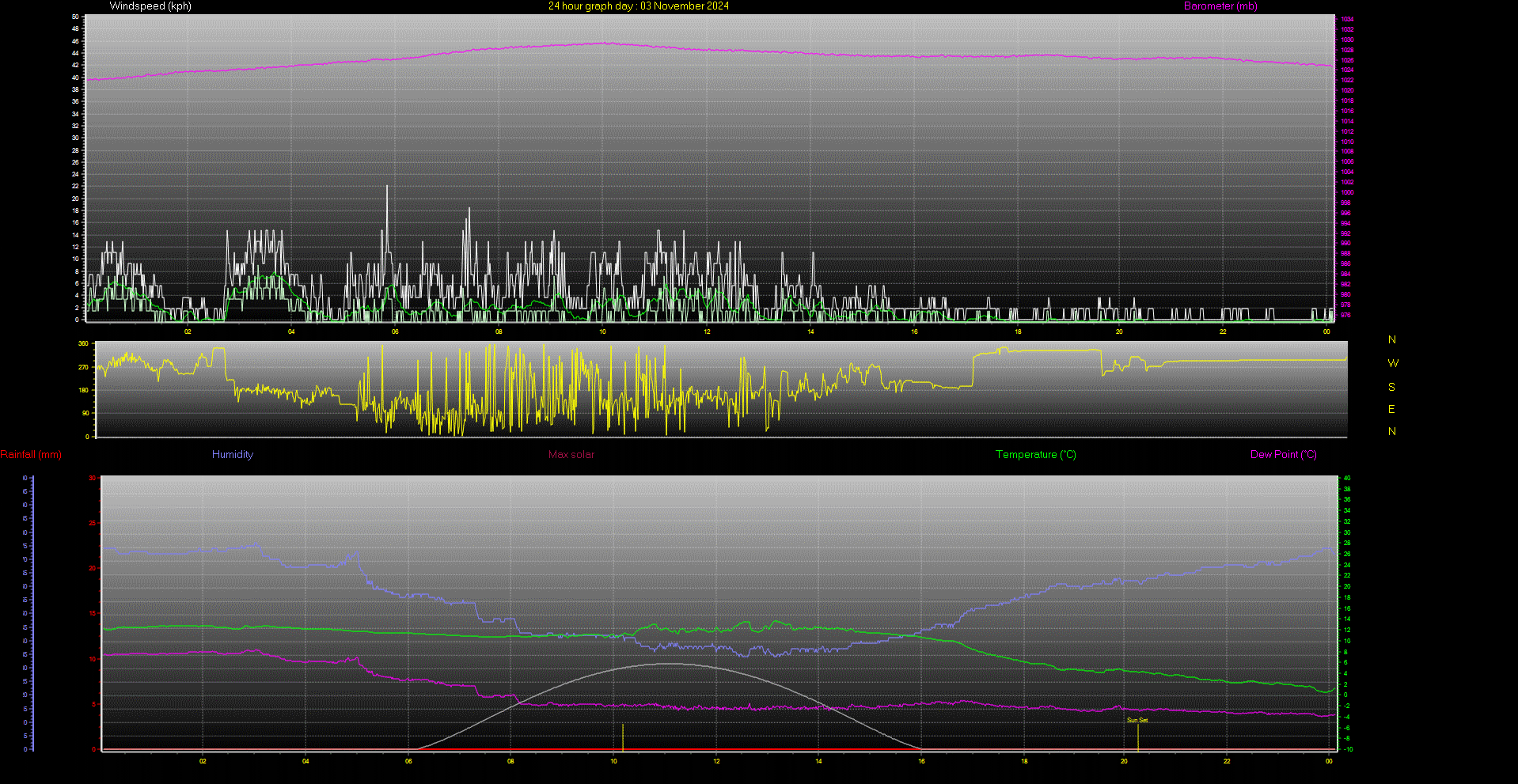Click the "50" value on windspeed axis

tap(75, 17)
